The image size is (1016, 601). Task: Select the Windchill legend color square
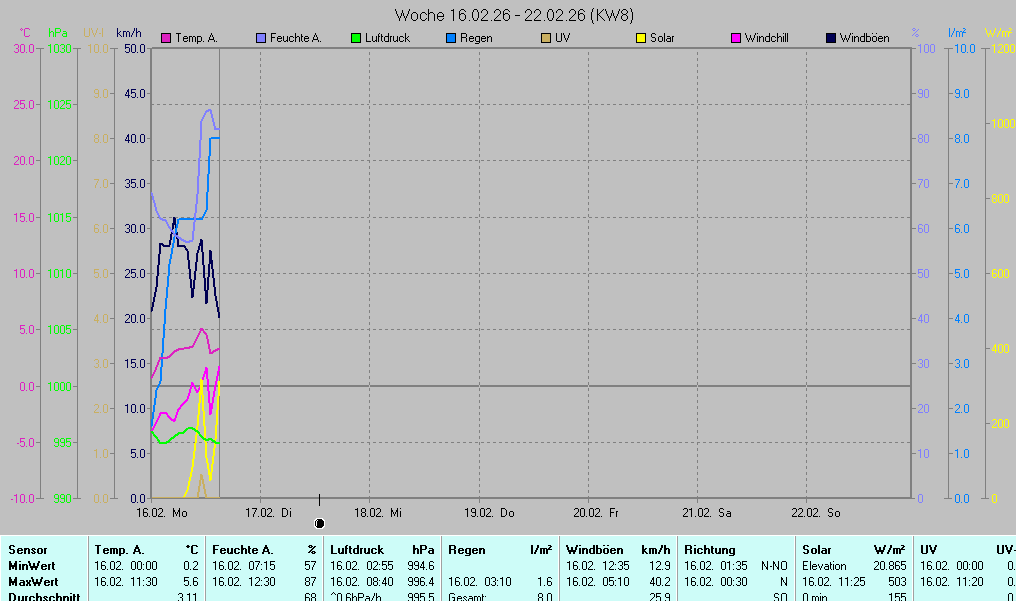coord(736,38)
